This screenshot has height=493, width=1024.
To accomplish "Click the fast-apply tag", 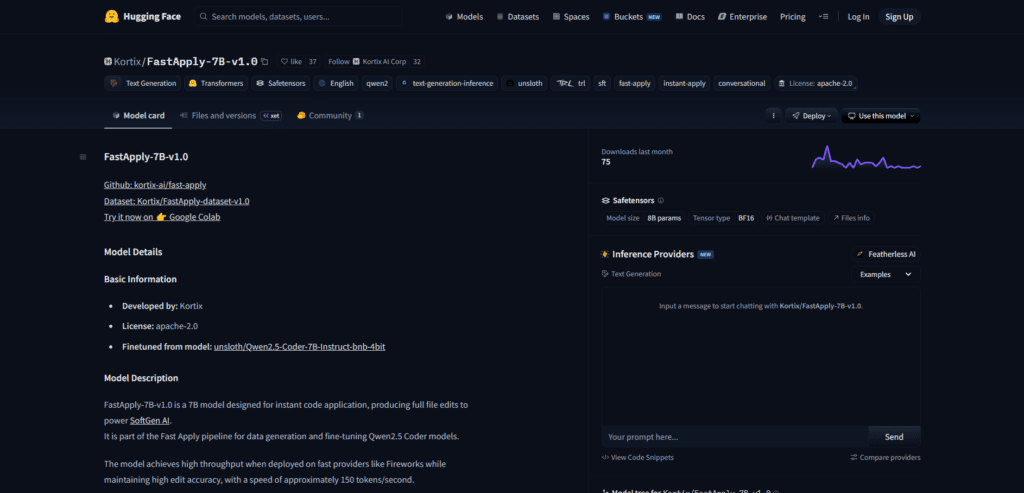I will pyautogui.click(x=635, y=83).
